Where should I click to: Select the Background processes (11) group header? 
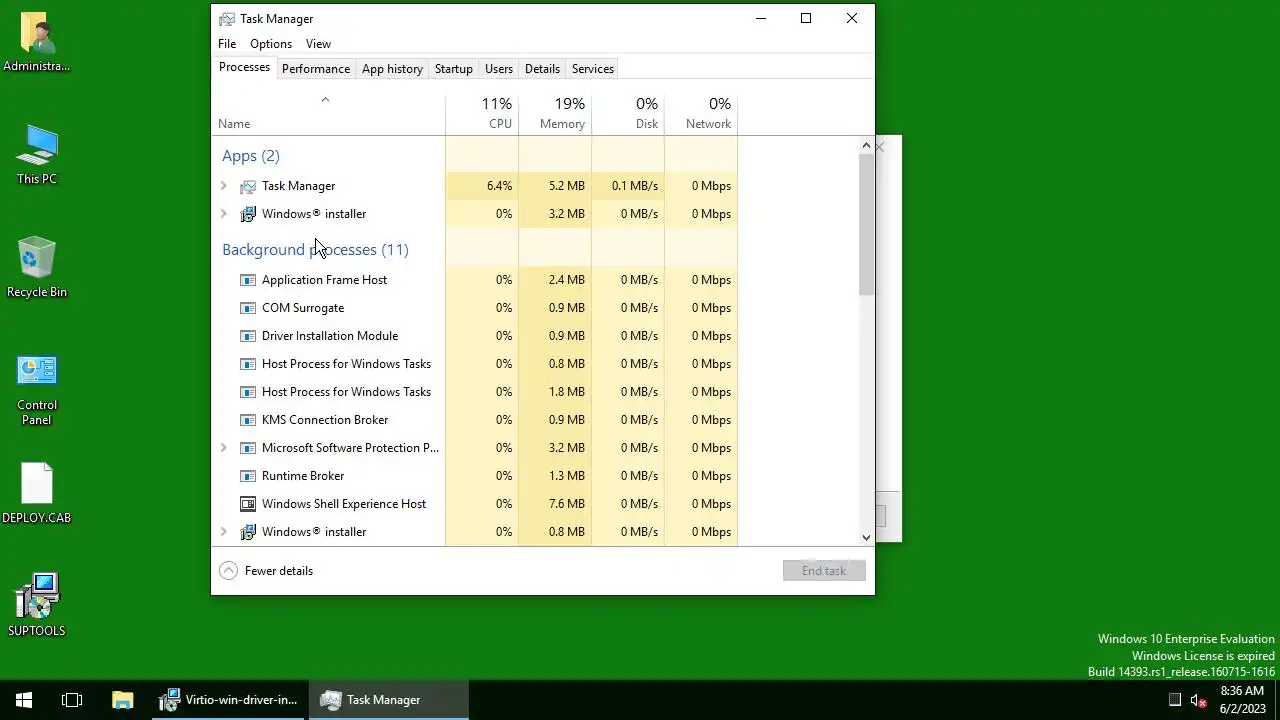pyautogui.click(x=315, y=250)
